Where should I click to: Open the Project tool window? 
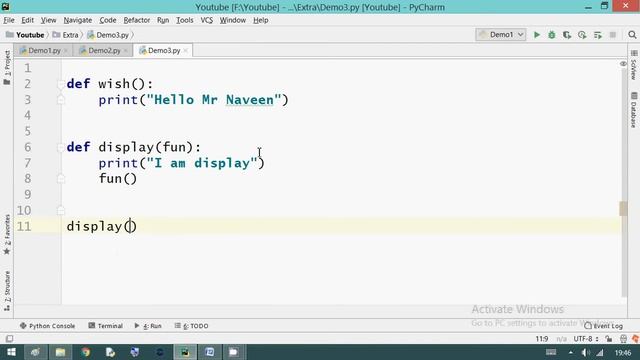[7, 68]
